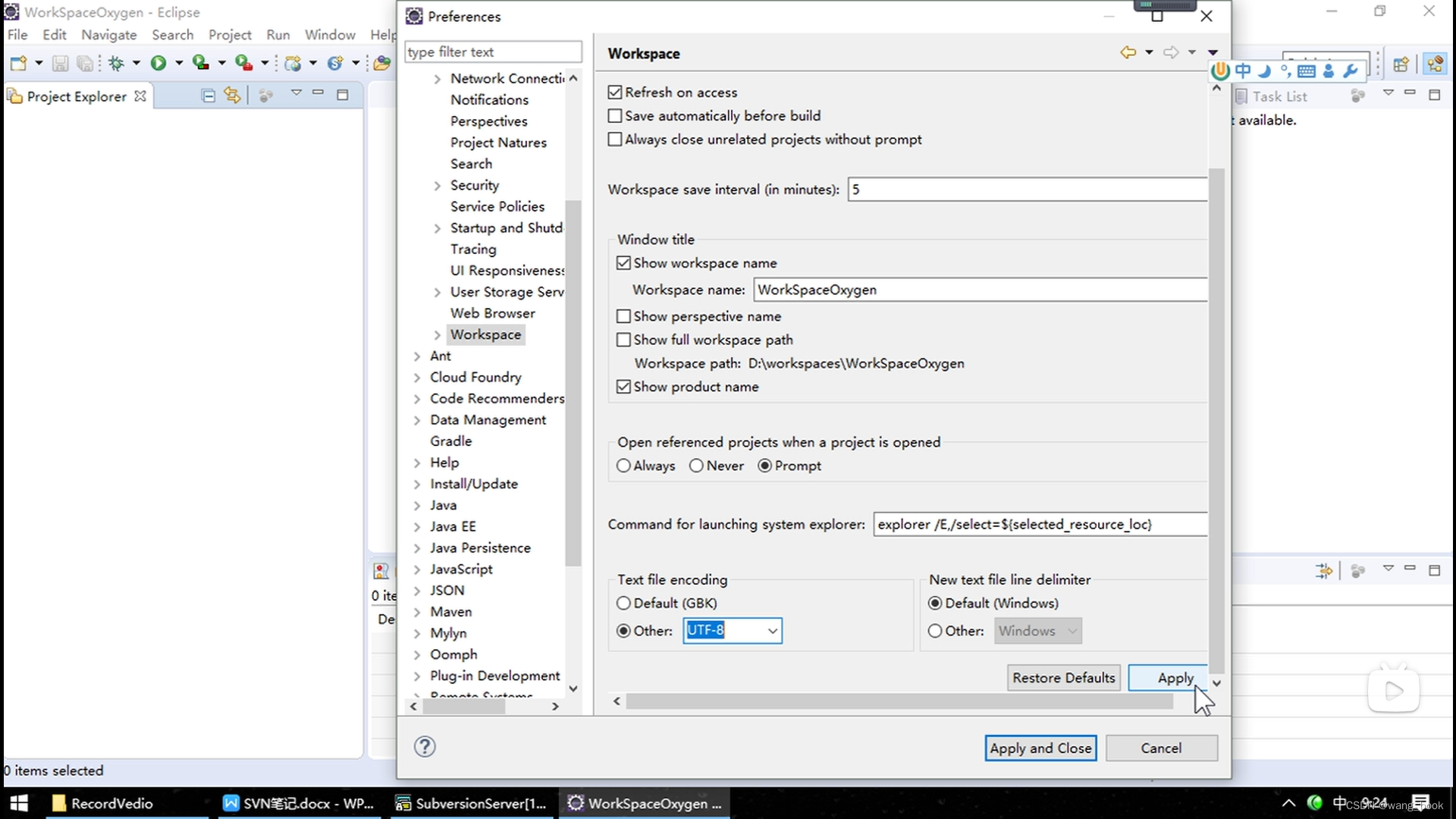This screenshot has height=819, width=1456.
Task: Open the File menu
Action: 17,35
